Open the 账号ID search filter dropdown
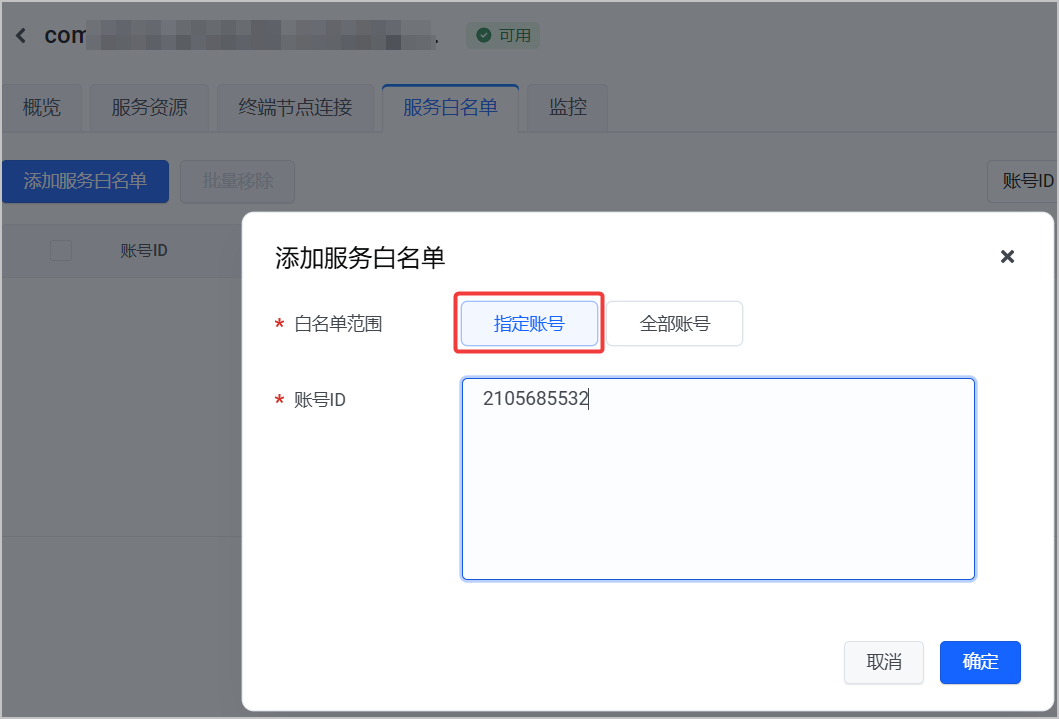 (x=1023, y=181)
